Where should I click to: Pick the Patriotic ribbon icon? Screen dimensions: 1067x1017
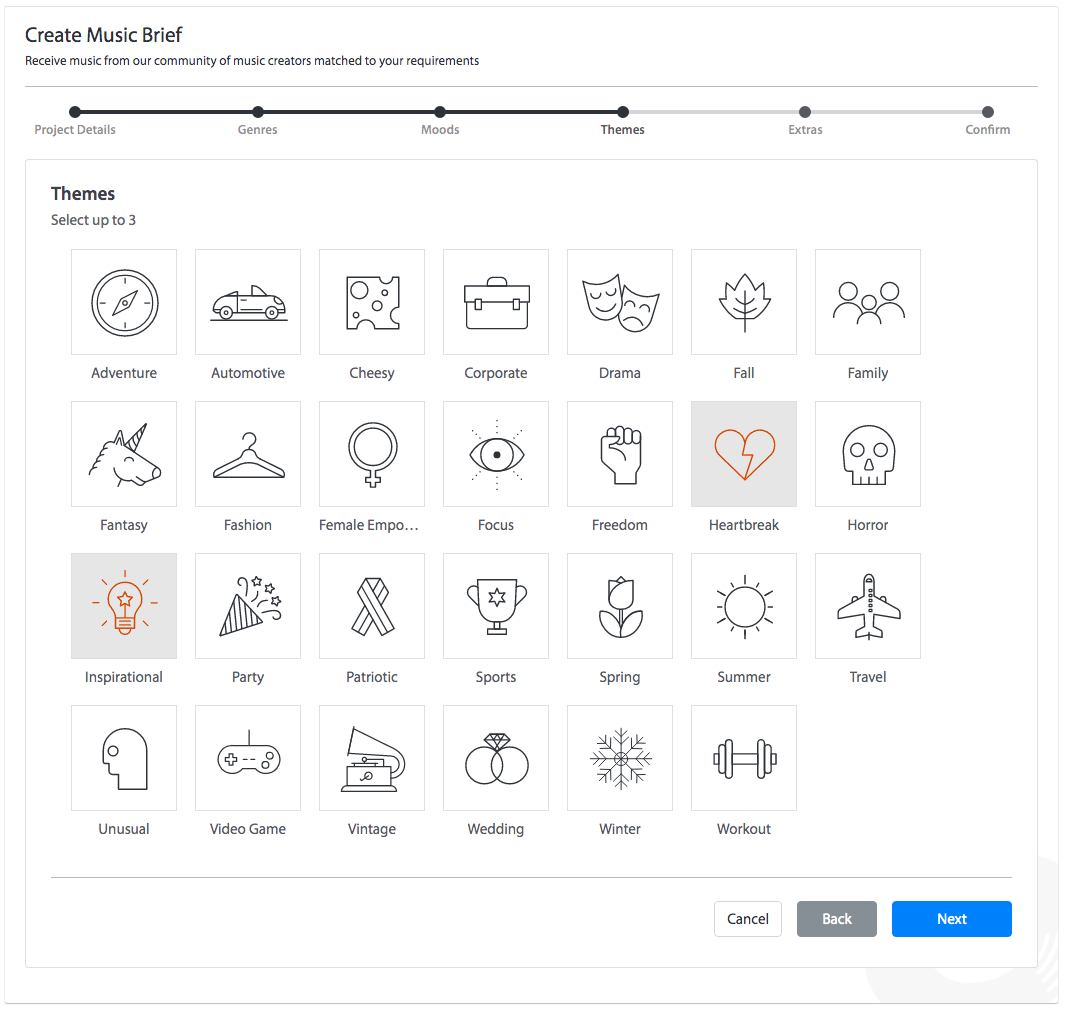point(372,606)
